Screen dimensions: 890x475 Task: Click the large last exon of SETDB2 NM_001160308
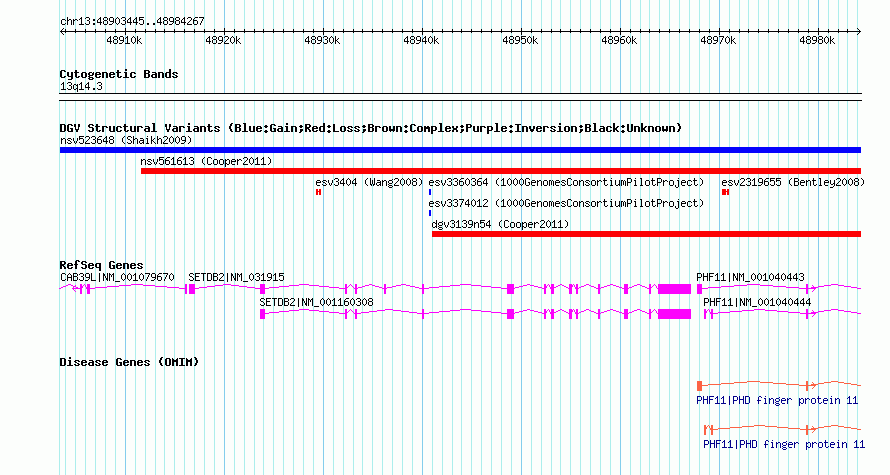pos(674,314)
